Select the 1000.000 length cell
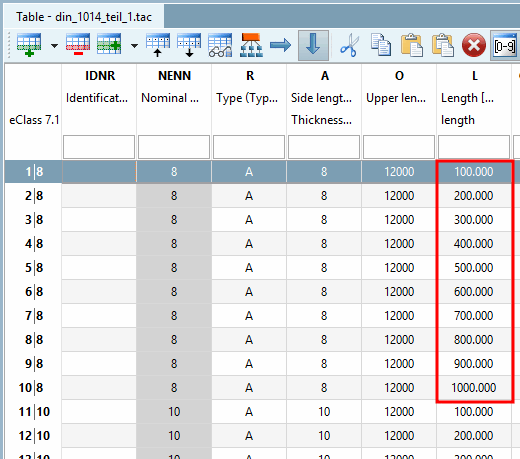 pos(474,388)
